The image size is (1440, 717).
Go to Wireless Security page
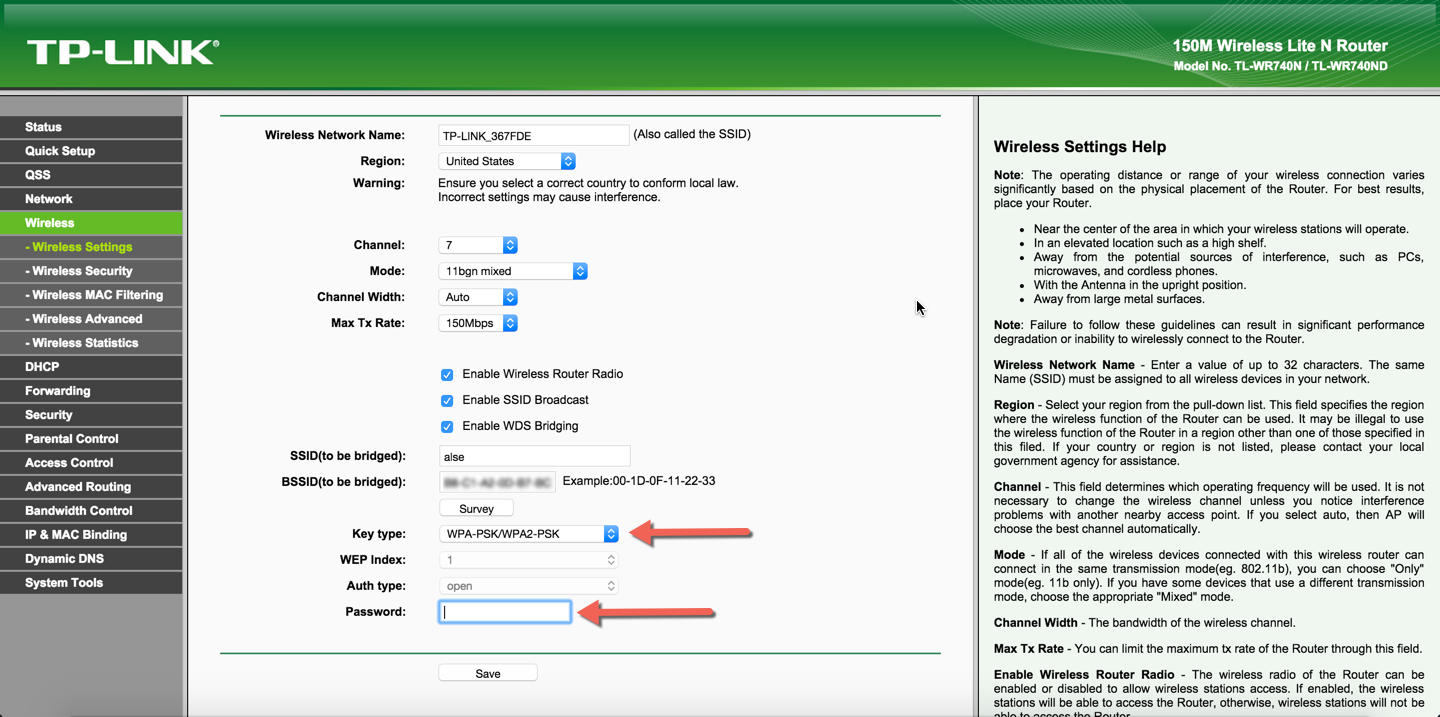pos(91,271)
